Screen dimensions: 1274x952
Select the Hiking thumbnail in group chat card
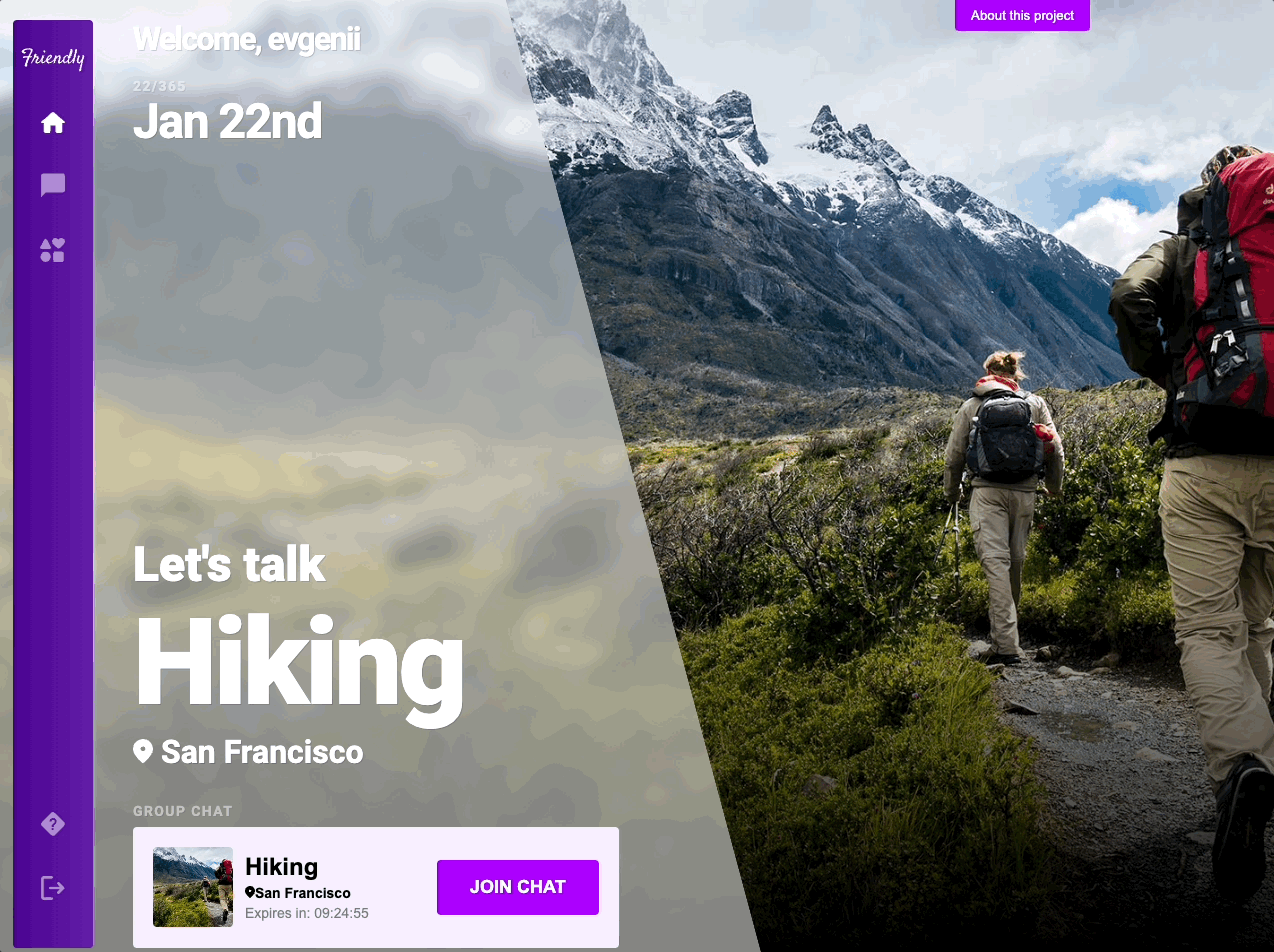point(193,887)
